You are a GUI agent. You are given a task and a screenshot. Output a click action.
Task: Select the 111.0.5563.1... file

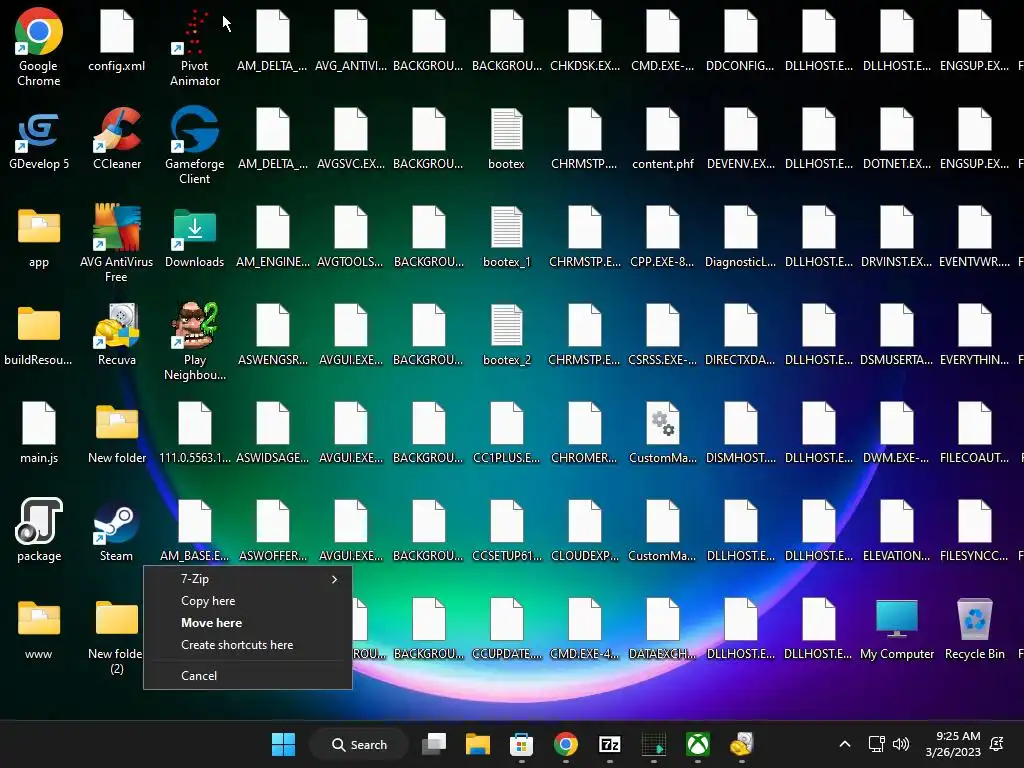pyautogui.click(x=195, y=432)
